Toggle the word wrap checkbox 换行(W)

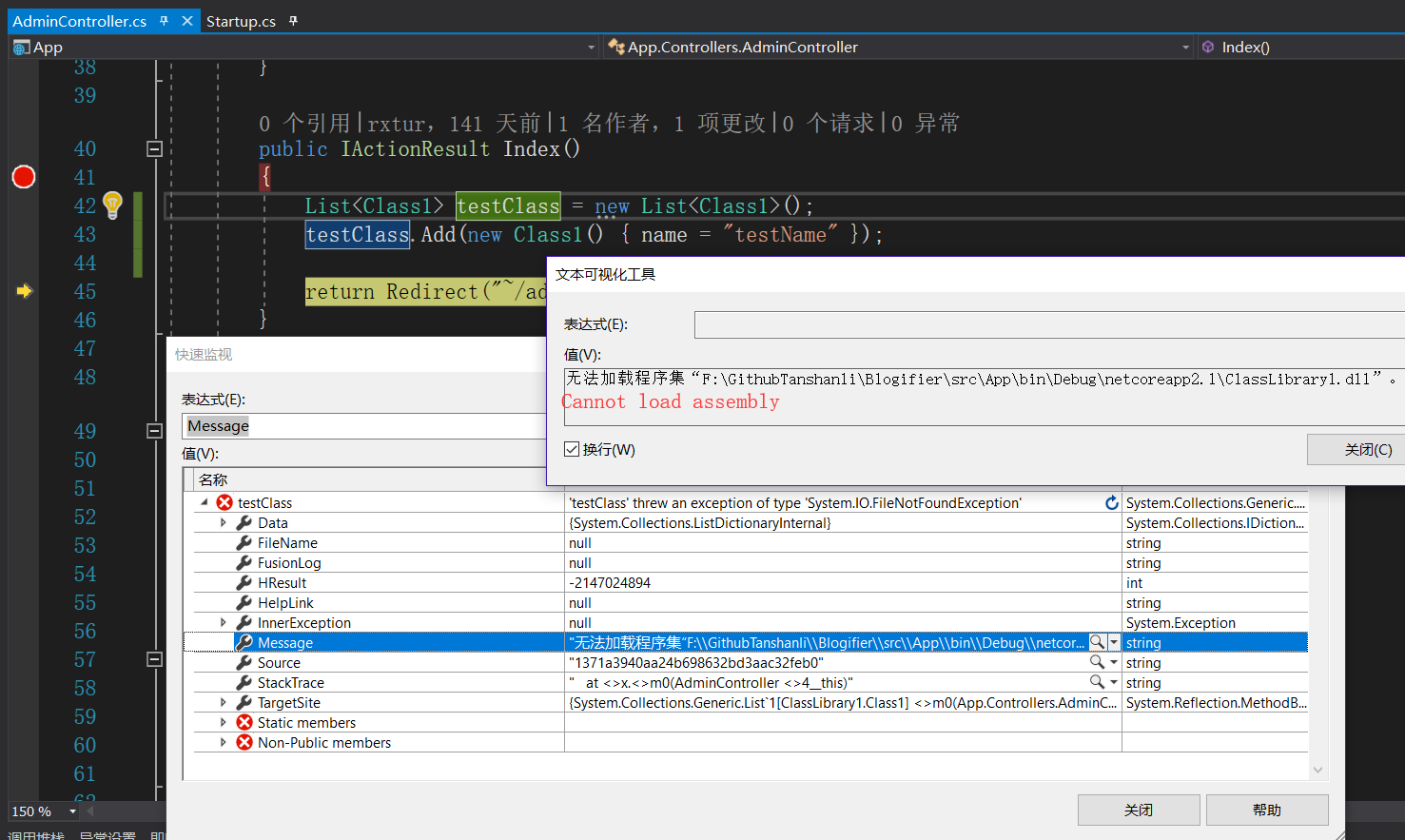point(572,449)
